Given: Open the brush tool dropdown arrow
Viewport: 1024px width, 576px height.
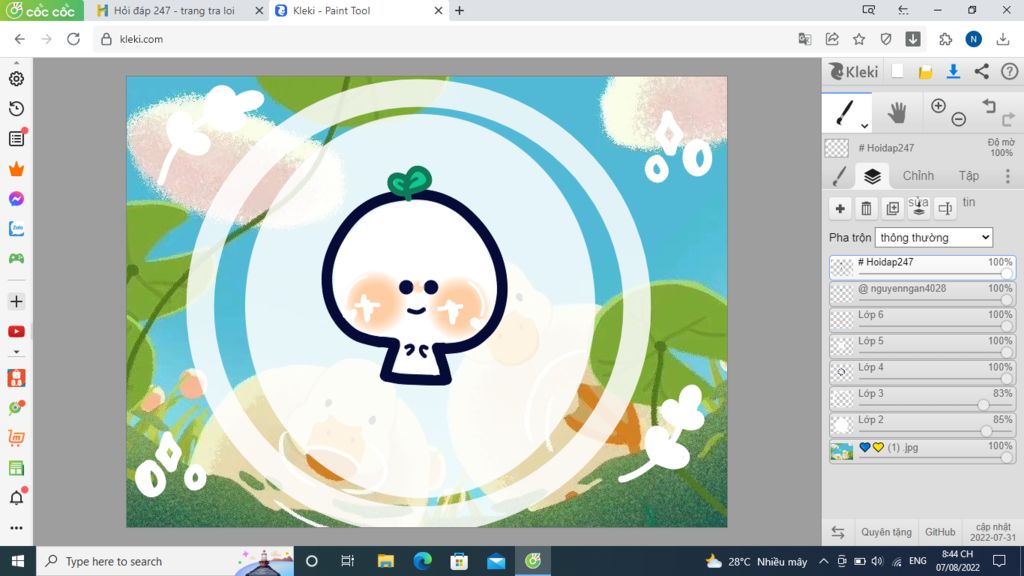Looking at the screenshot, I should 864,125.
